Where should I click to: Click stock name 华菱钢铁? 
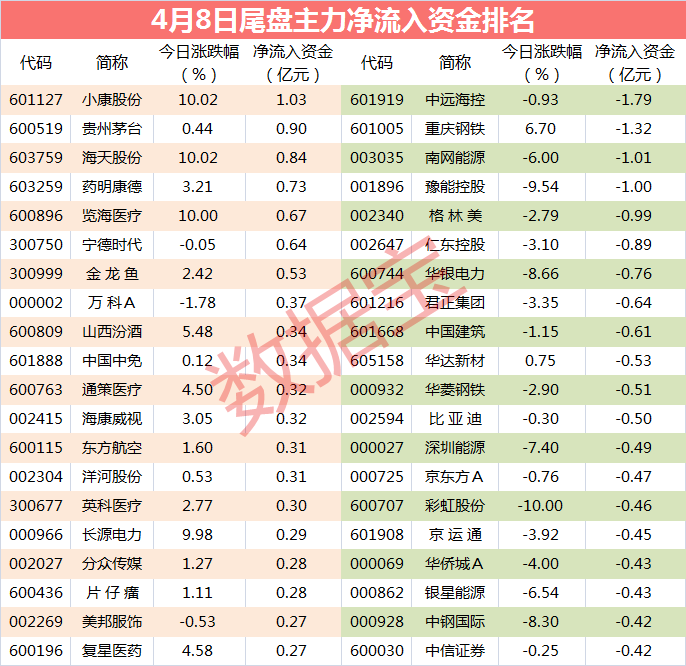[x=455, y=390]
